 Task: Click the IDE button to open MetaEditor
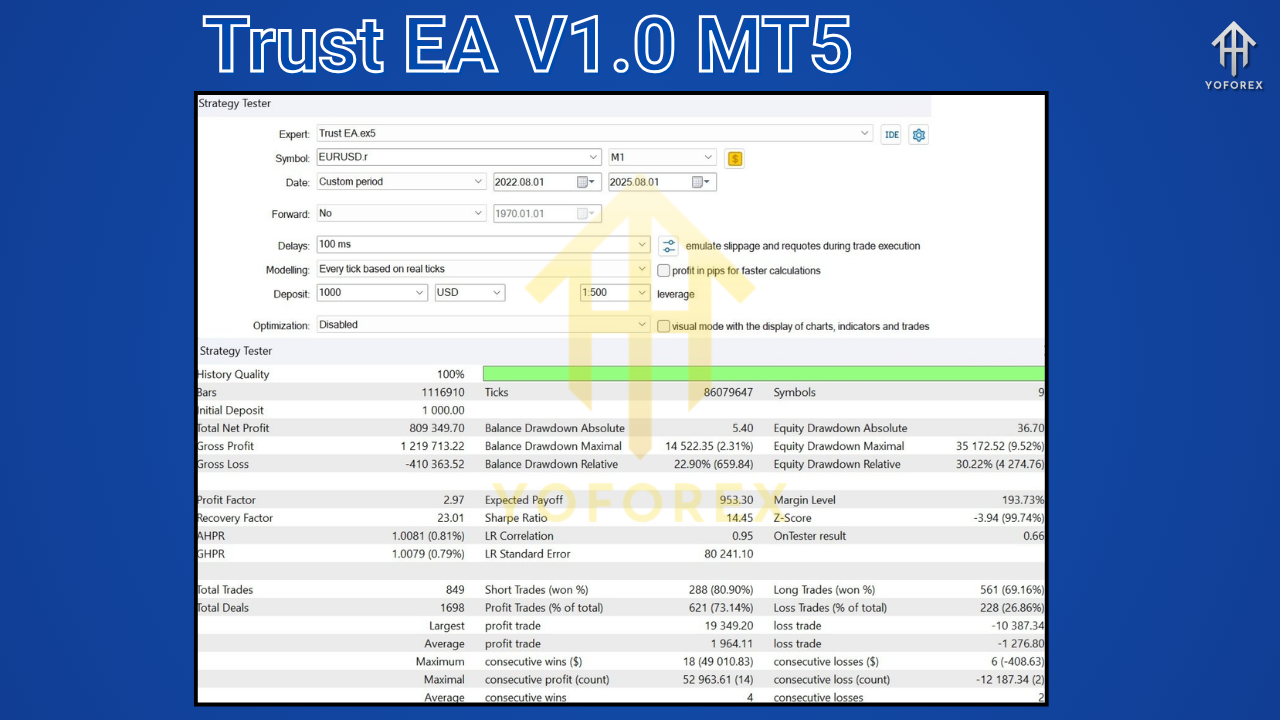coord(891,134)
